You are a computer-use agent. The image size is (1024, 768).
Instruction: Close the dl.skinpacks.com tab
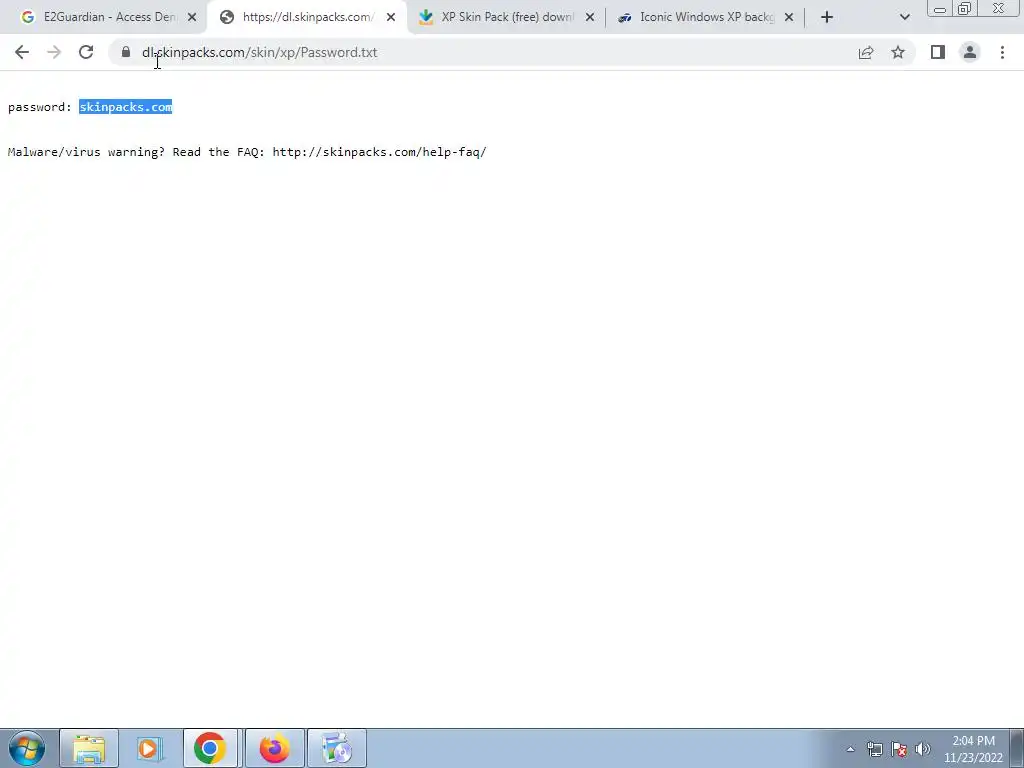point(391,17)
